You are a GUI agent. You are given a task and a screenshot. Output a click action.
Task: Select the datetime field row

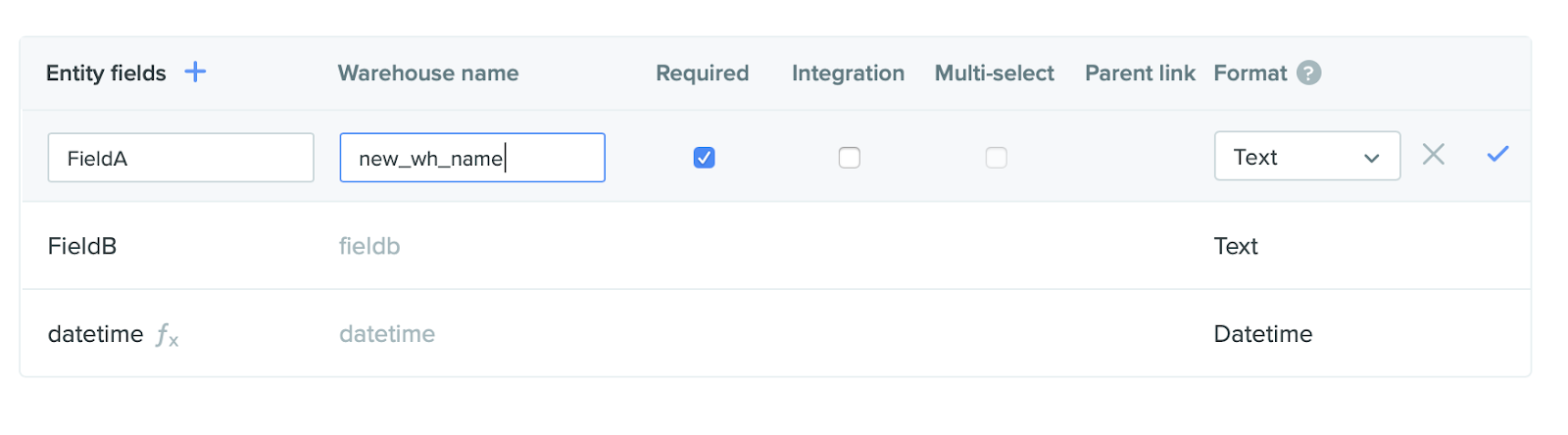tap(775, 333)
